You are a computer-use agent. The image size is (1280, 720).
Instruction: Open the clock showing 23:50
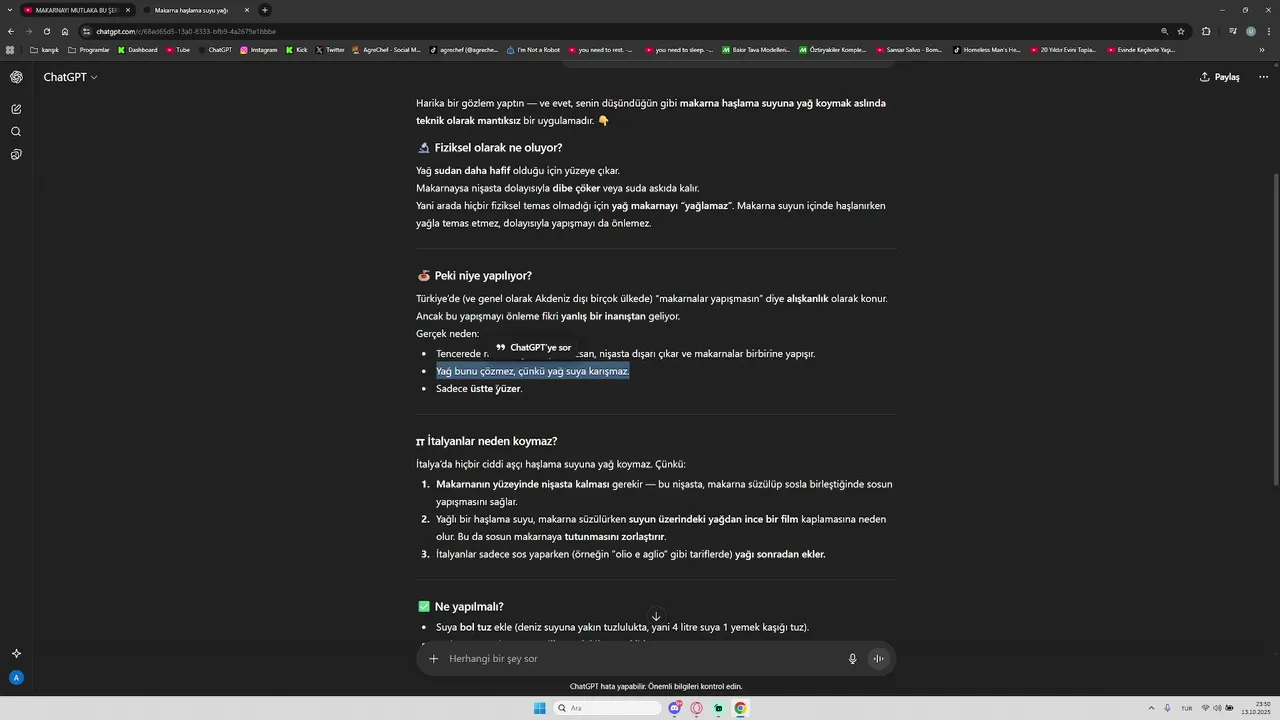click(x=1256, y=708)
